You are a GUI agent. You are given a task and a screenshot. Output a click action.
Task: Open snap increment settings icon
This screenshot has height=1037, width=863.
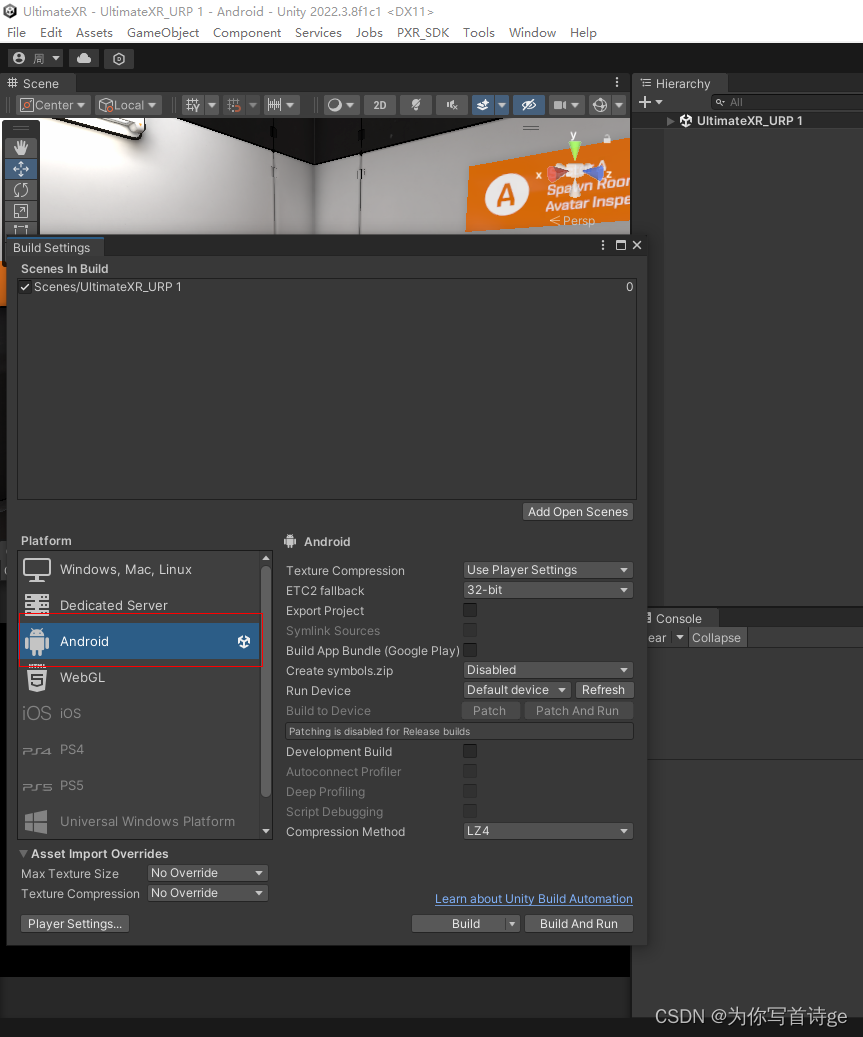click(274, 104)
